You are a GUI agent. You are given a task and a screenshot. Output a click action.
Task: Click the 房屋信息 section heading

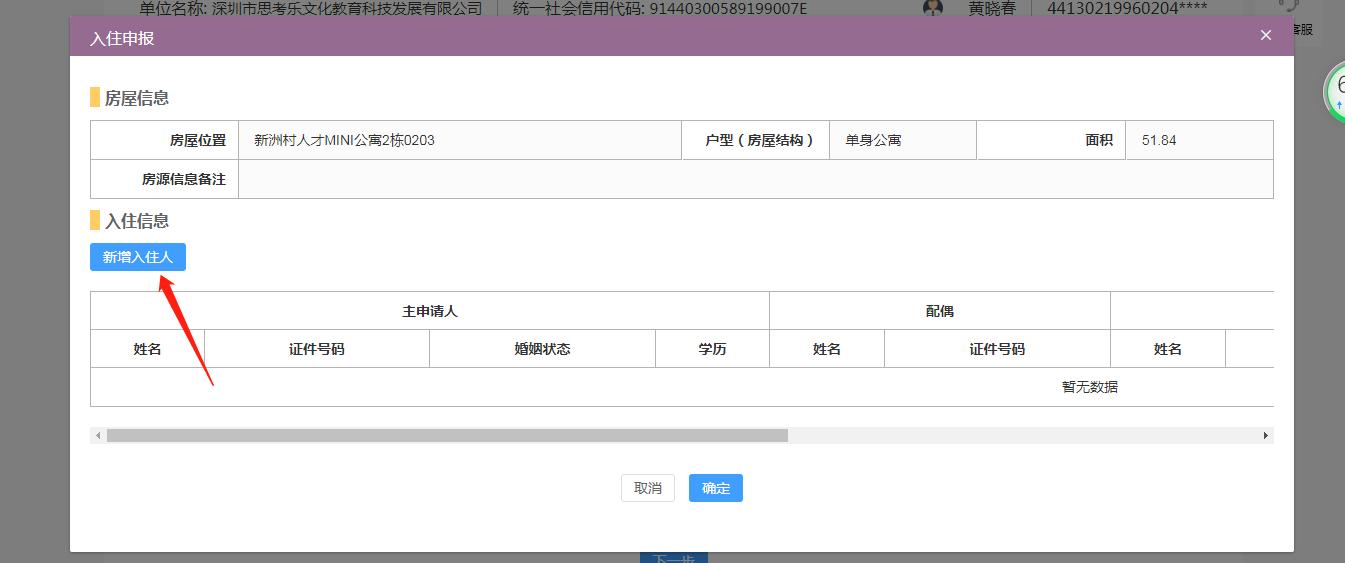pos(137,98)
